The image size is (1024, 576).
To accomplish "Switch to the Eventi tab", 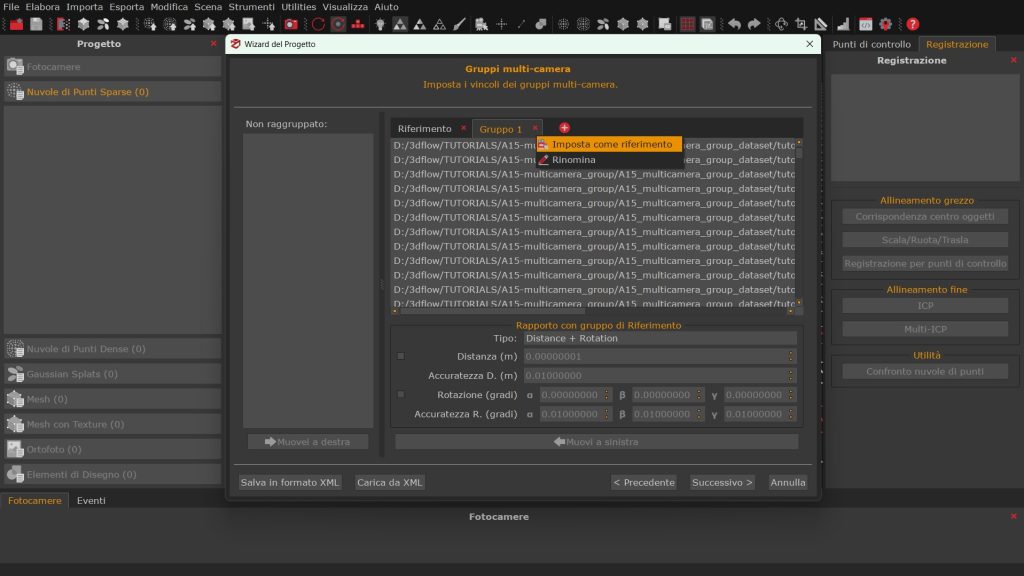I will click(91, 501).
